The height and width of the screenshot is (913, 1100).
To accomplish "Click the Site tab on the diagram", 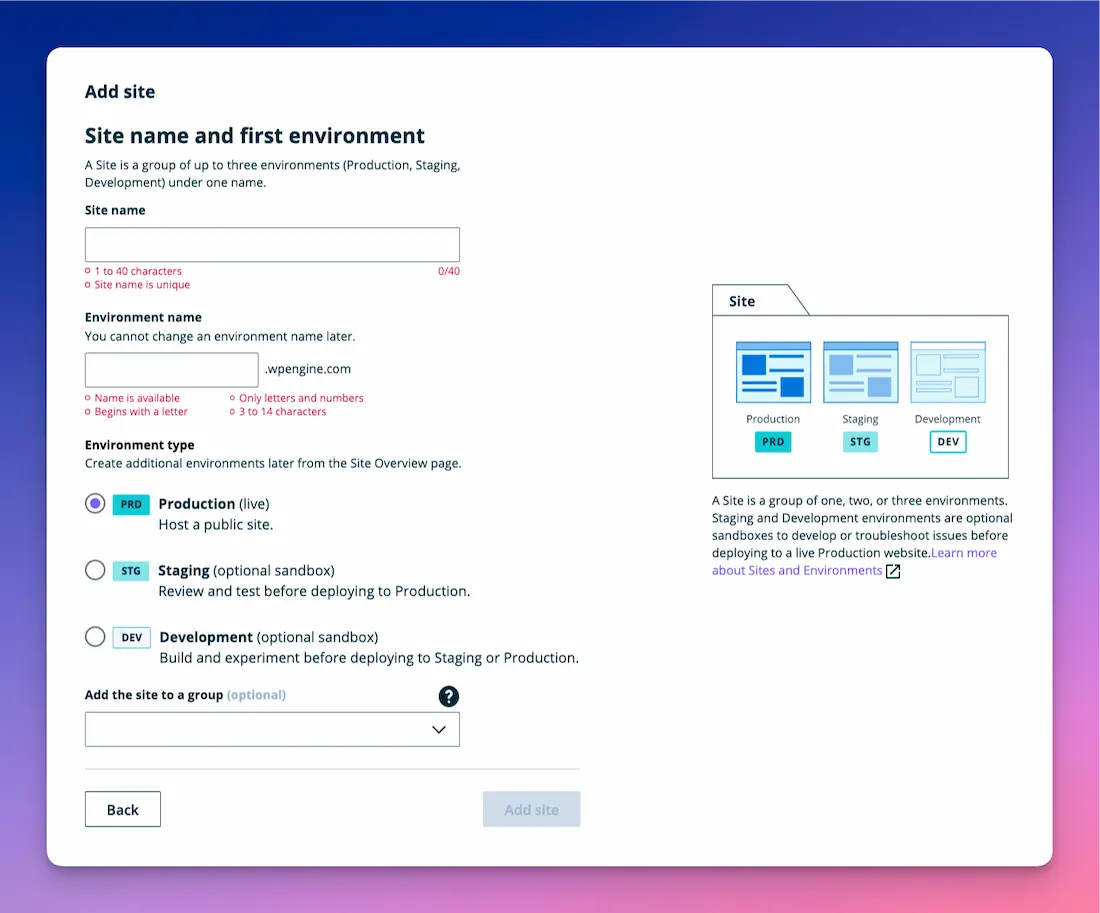I will (x=742, y=300).
